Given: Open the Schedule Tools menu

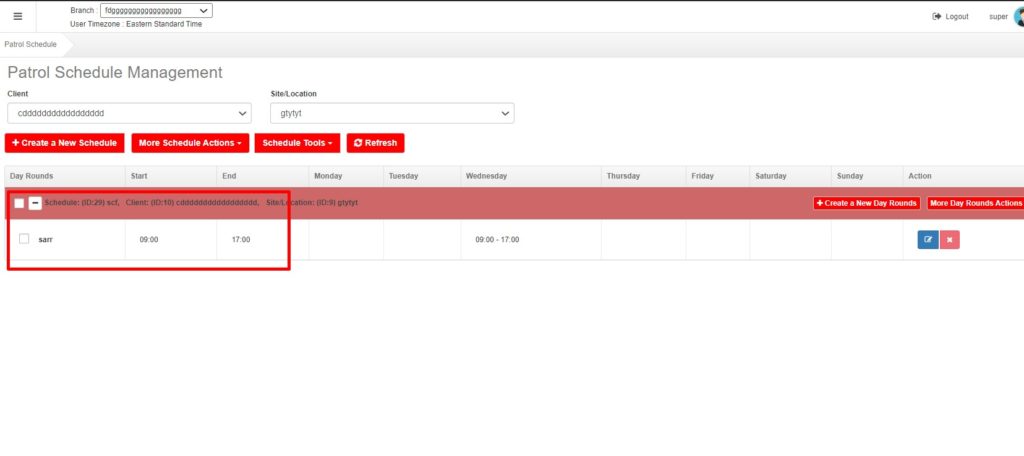Looking at the screenshot, I should 297,143.
